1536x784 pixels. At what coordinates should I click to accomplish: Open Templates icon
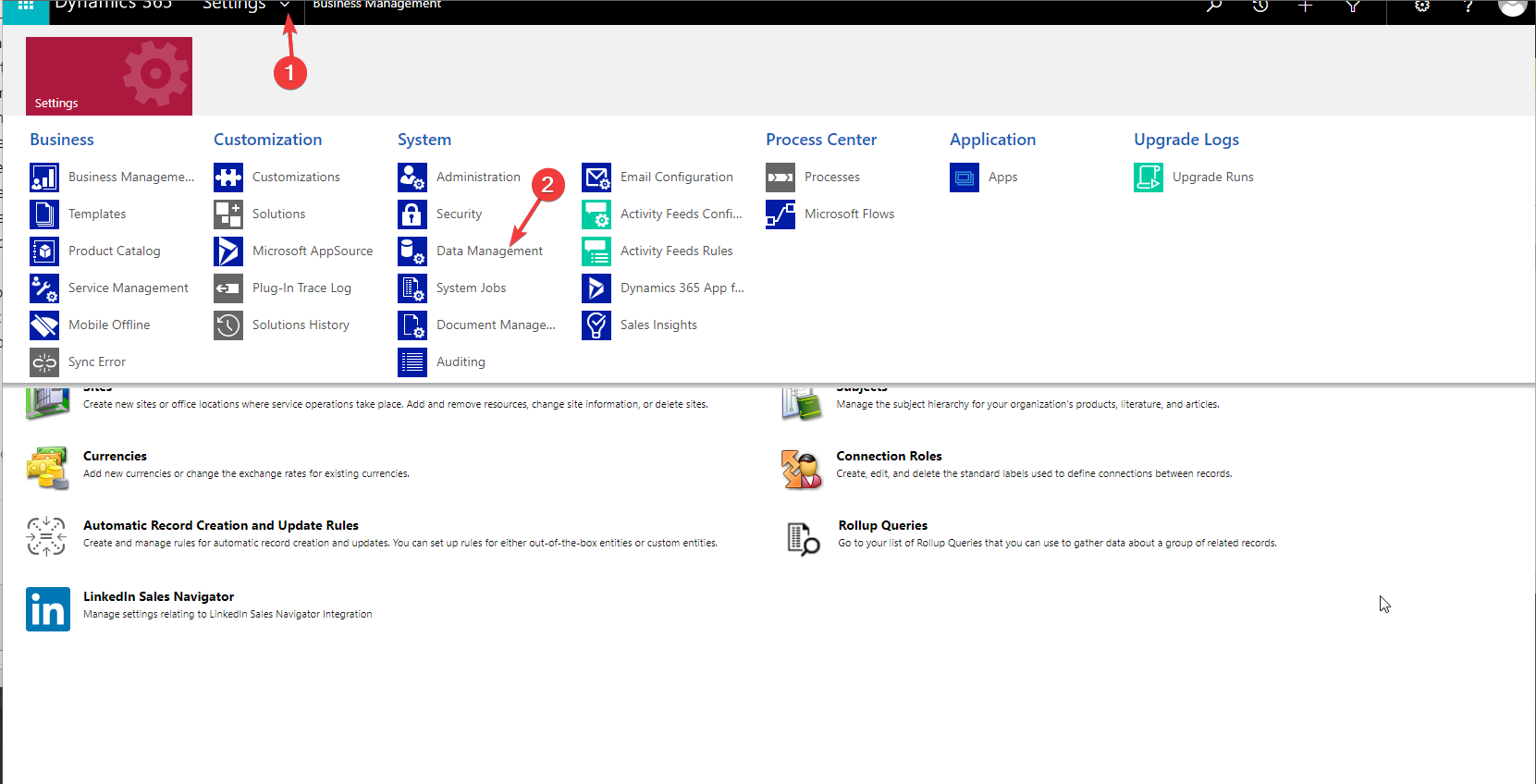tap(44, 214)
